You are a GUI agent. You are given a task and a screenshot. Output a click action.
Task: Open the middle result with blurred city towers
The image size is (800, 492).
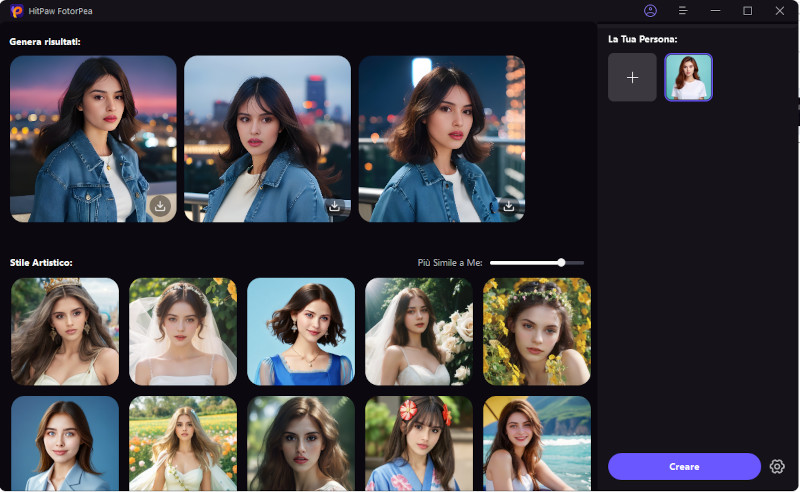pyautogui.click(x=267, y=139)
